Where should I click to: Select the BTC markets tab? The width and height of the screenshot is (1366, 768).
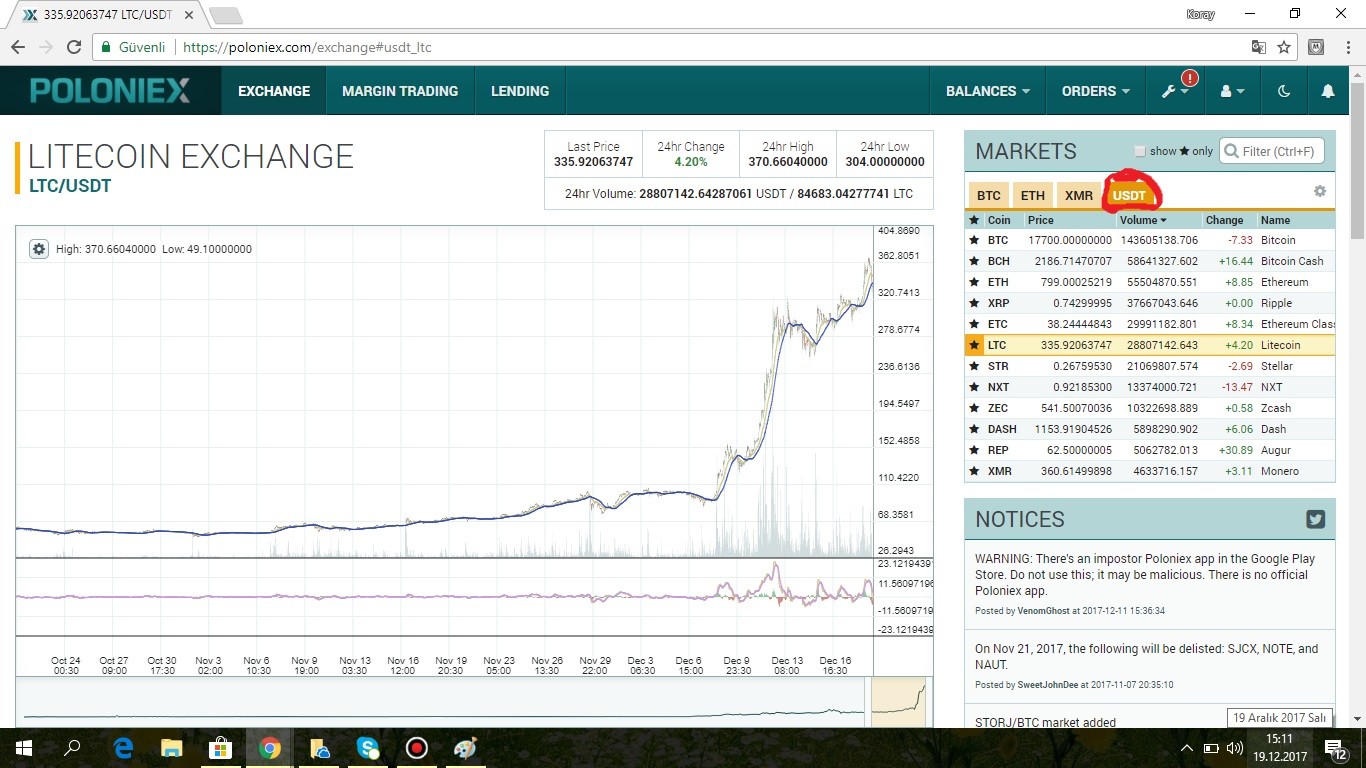pyautogui.click(x=989, y=195)
